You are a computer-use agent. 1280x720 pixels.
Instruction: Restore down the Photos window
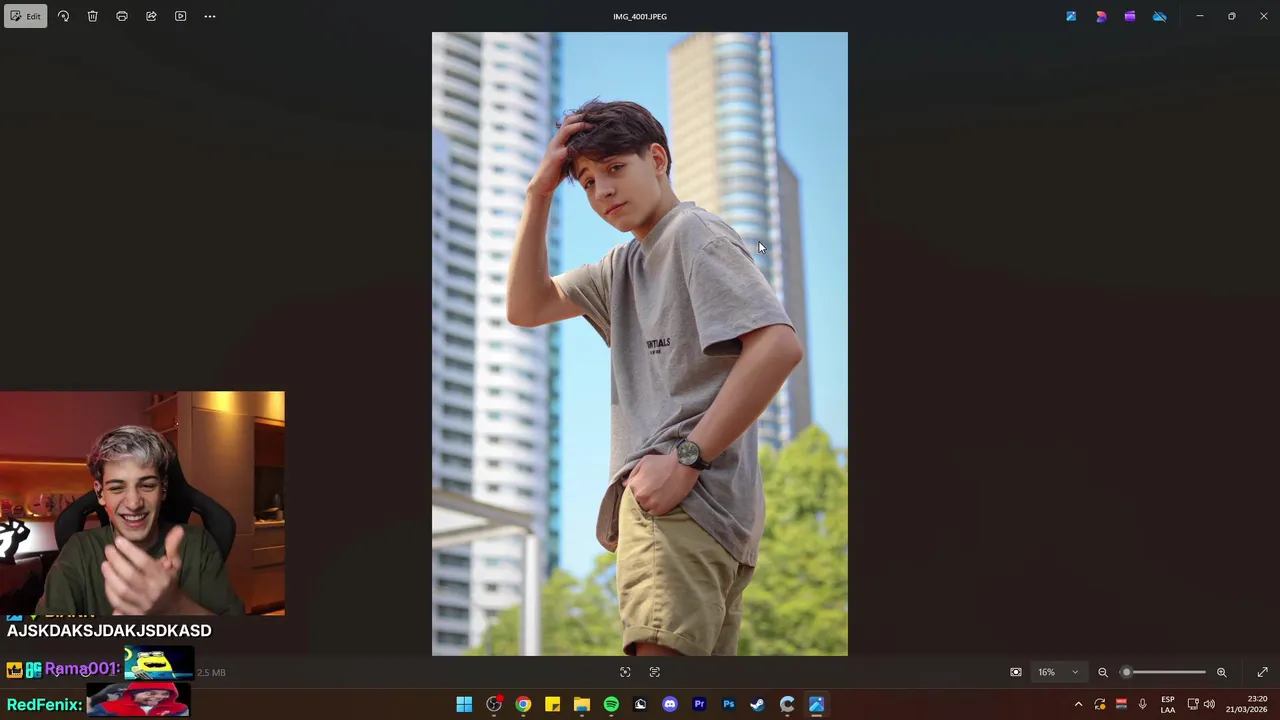(1232, 16)
